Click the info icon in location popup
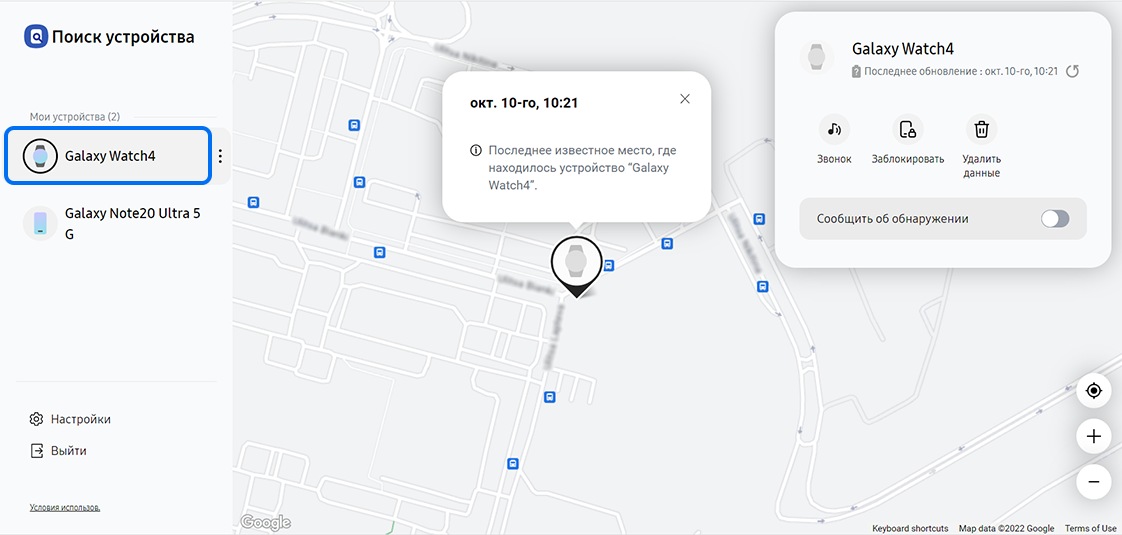Image resolution: width=1122 pixels, height=535 pixels. 475,151
